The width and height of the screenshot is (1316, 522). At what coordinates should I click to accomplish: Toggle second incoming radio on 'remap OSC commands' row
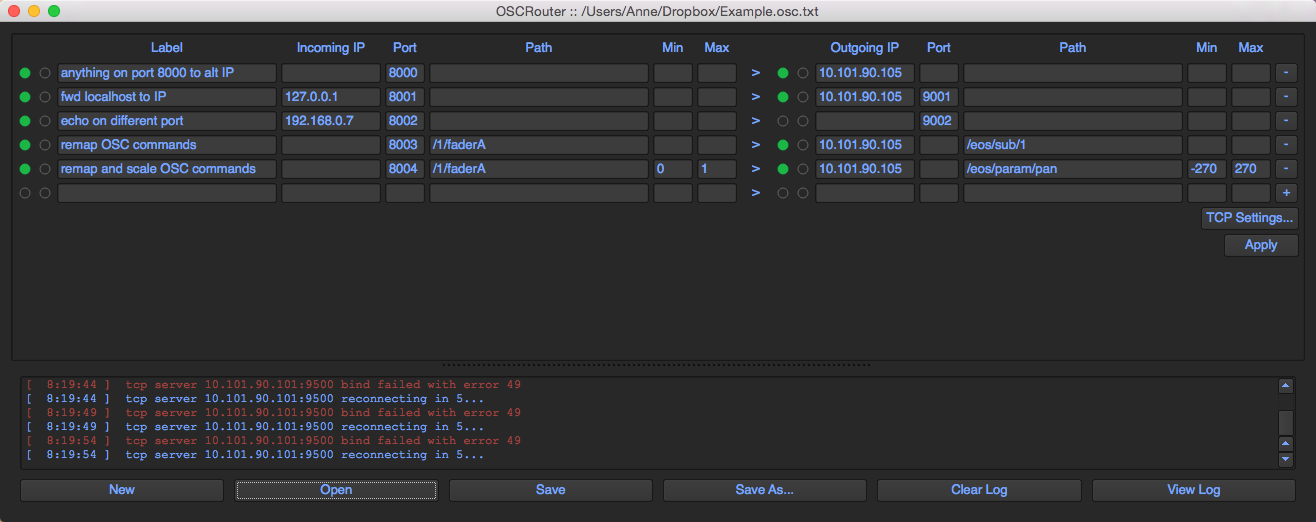click(44, 145)
